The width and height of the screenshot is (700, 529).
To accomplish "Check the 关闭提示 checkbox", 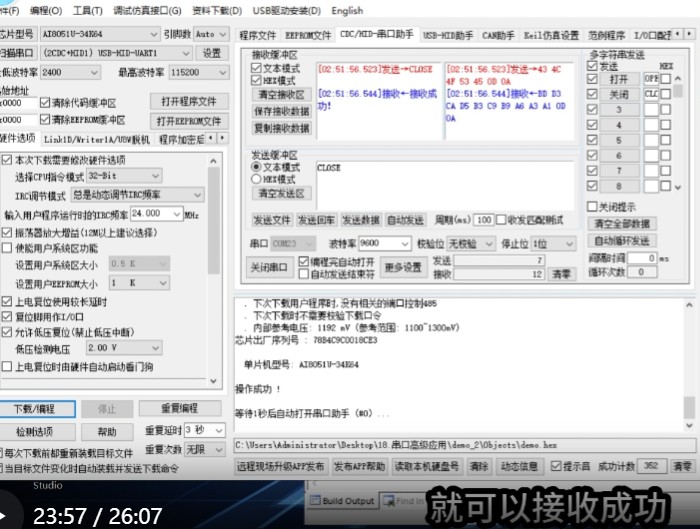I will [x=592, y=207].
